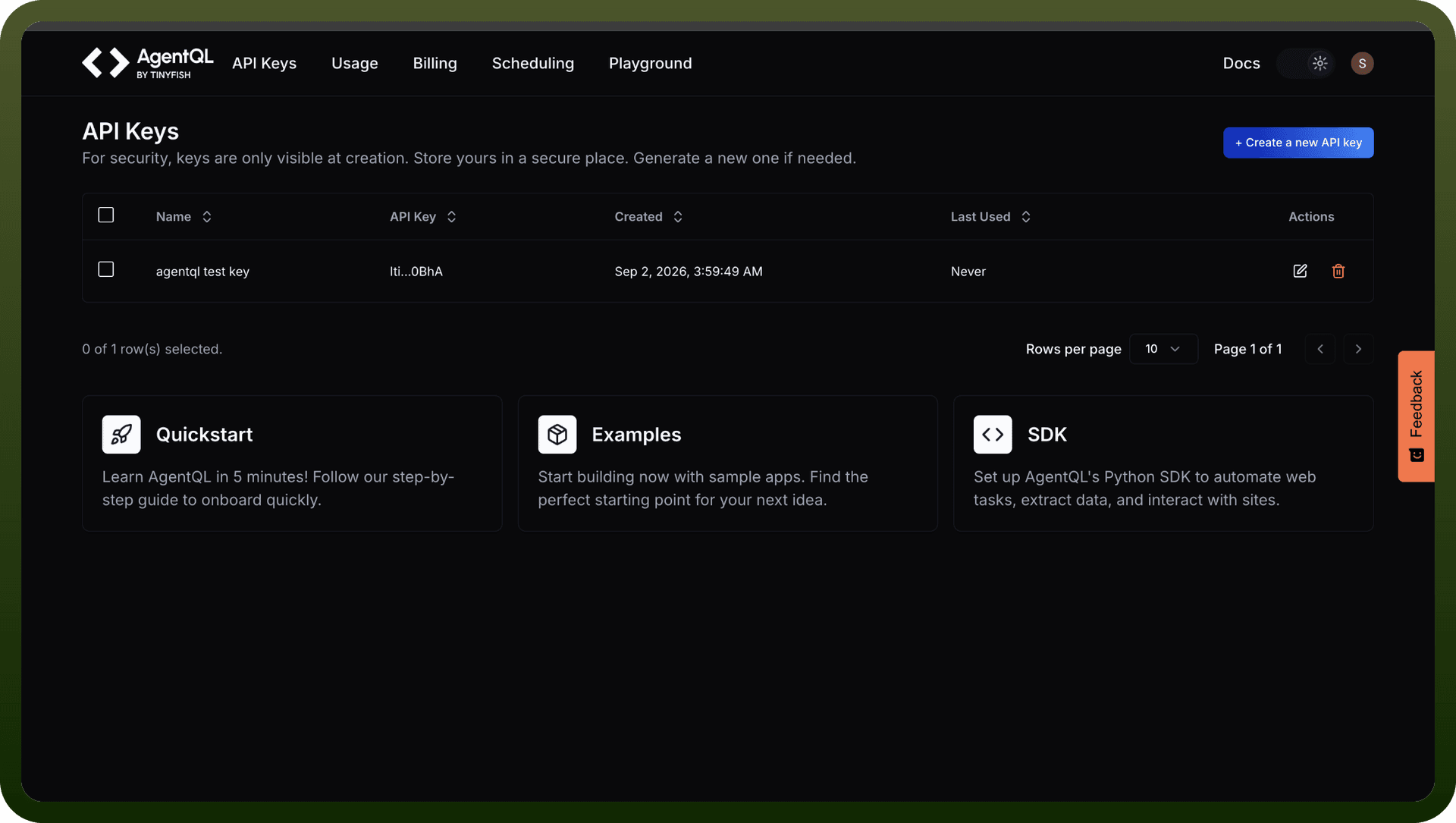Navigate to the Scheduling tab

[x=533, y=63]
